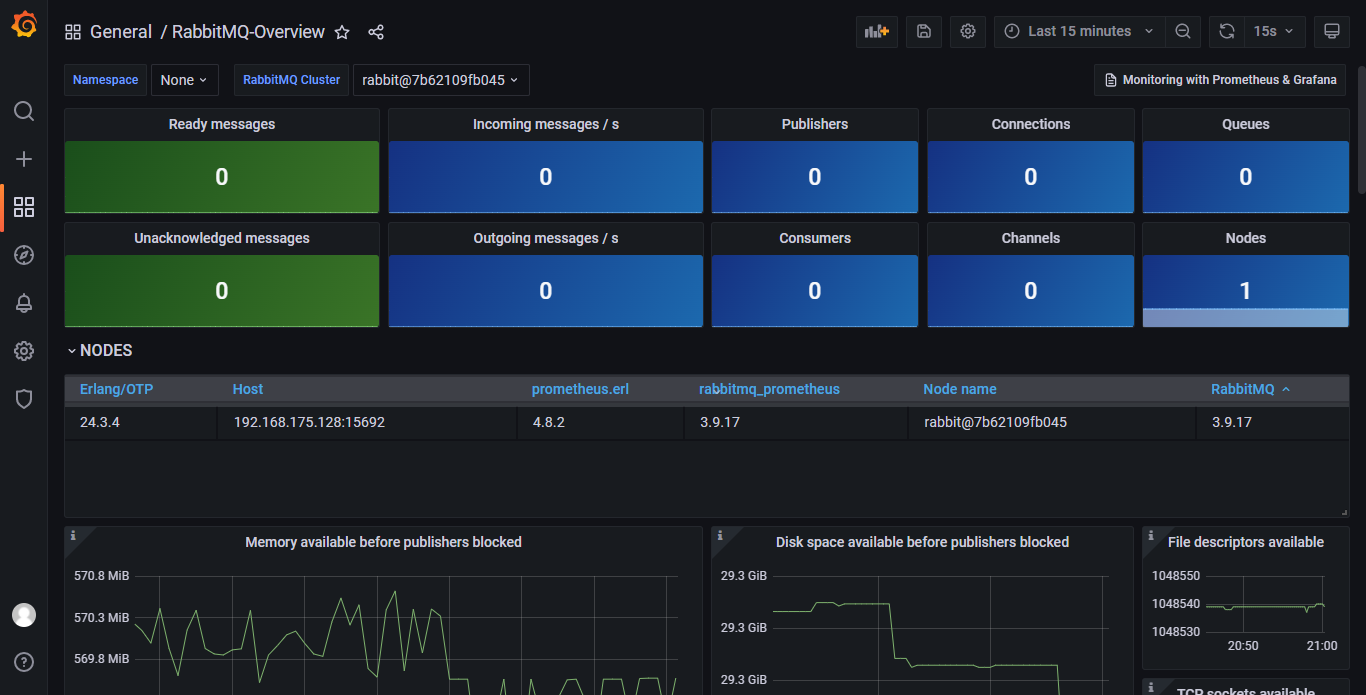Screen dimensions: 1366x695
Task: Sort table by rabbitmq_prometheus column
Action: click(x=769, y=389)
